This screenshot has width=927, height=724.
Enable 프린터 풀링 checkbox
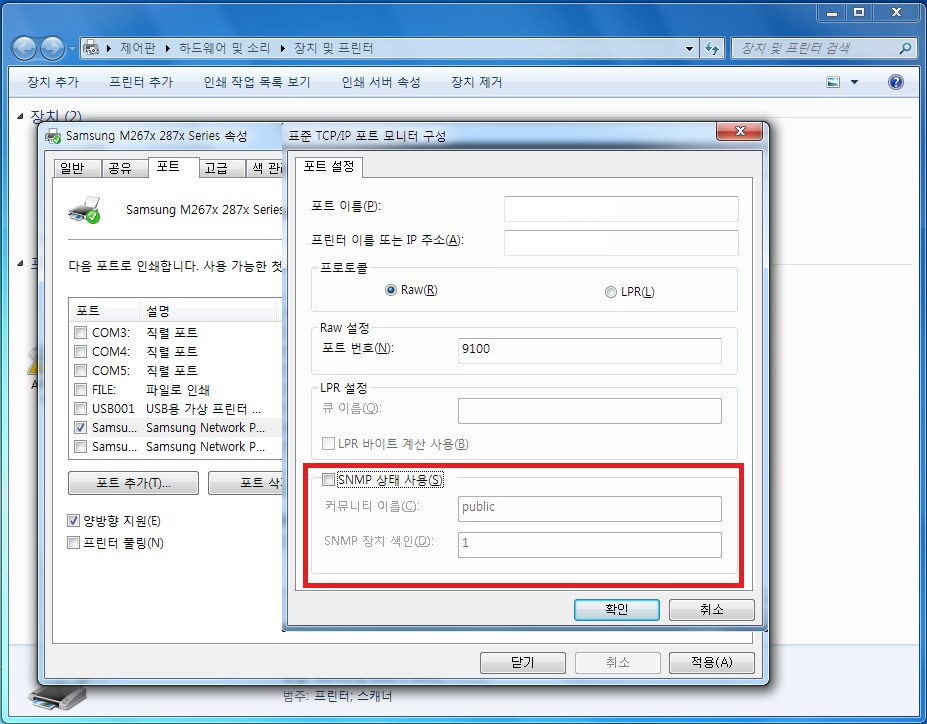pyautogui.click(x=73, y=543)
